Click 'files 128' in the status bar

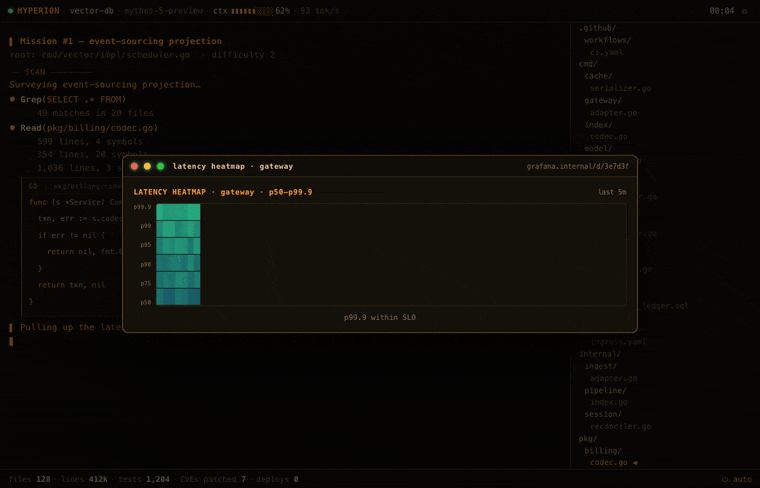coord(30,479)
